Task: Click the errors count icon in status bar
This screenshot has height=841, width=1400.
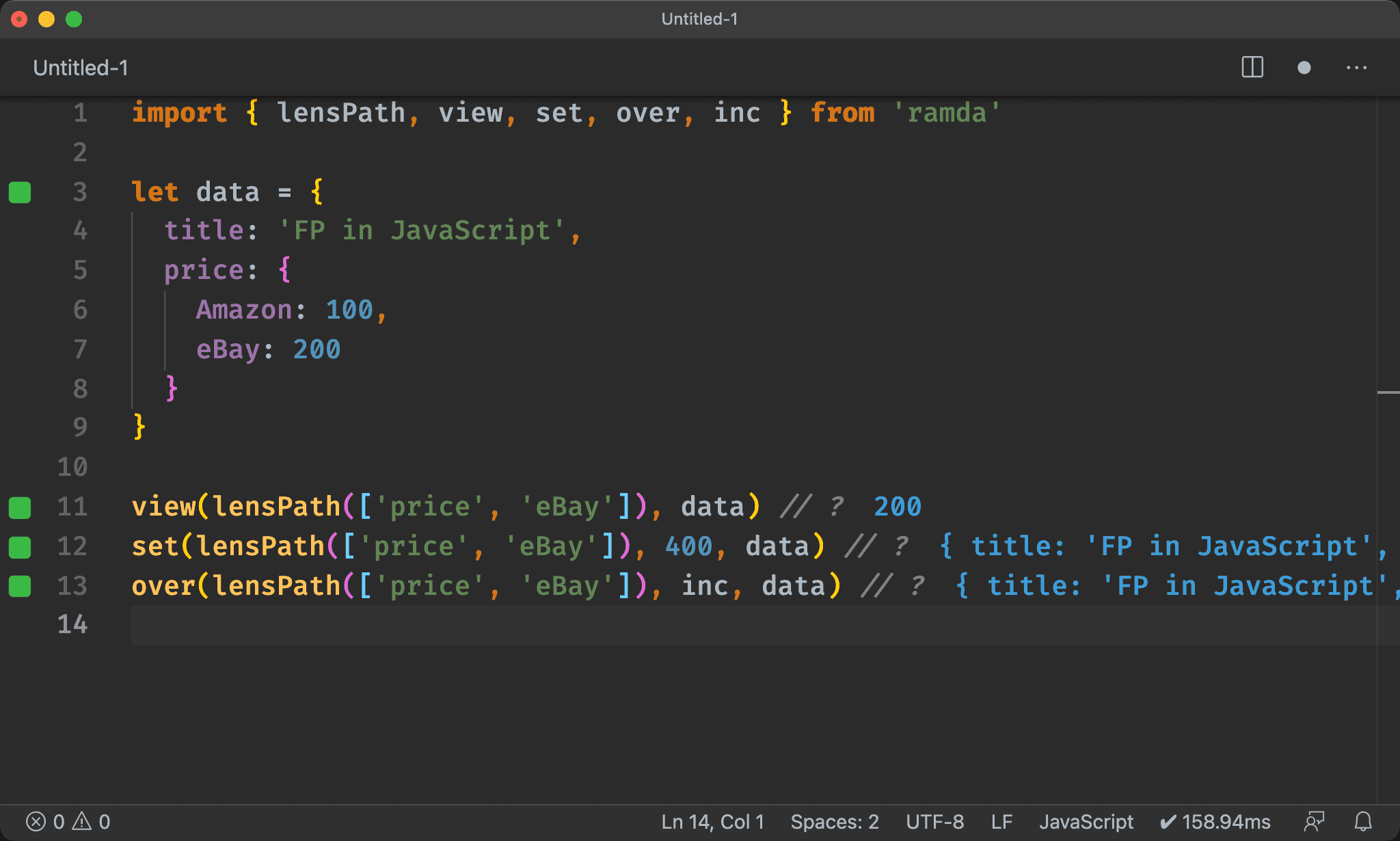Action: tap(36, 821)
